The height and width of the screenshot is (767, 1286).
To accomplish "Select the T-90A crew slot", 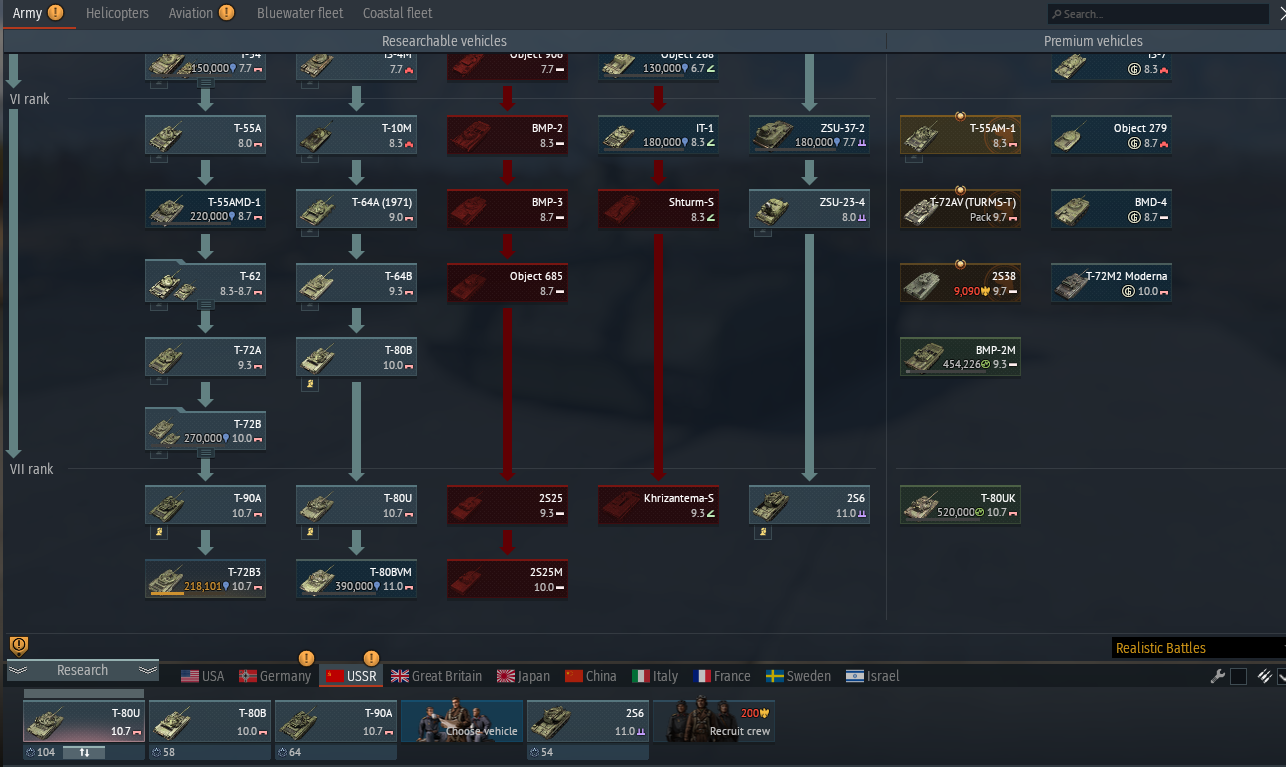I will point(335,720).
